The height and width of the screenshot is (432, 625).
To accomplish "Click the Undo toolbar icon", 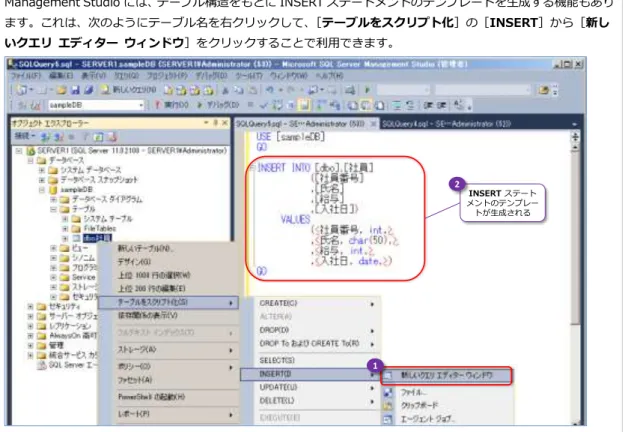I will click(x=270, y=90).
